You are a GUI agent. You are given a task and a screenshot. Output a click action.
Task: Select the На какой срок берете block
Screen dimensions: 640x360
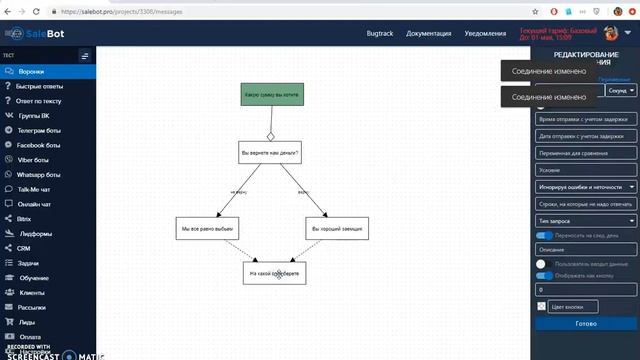point(274,273)
